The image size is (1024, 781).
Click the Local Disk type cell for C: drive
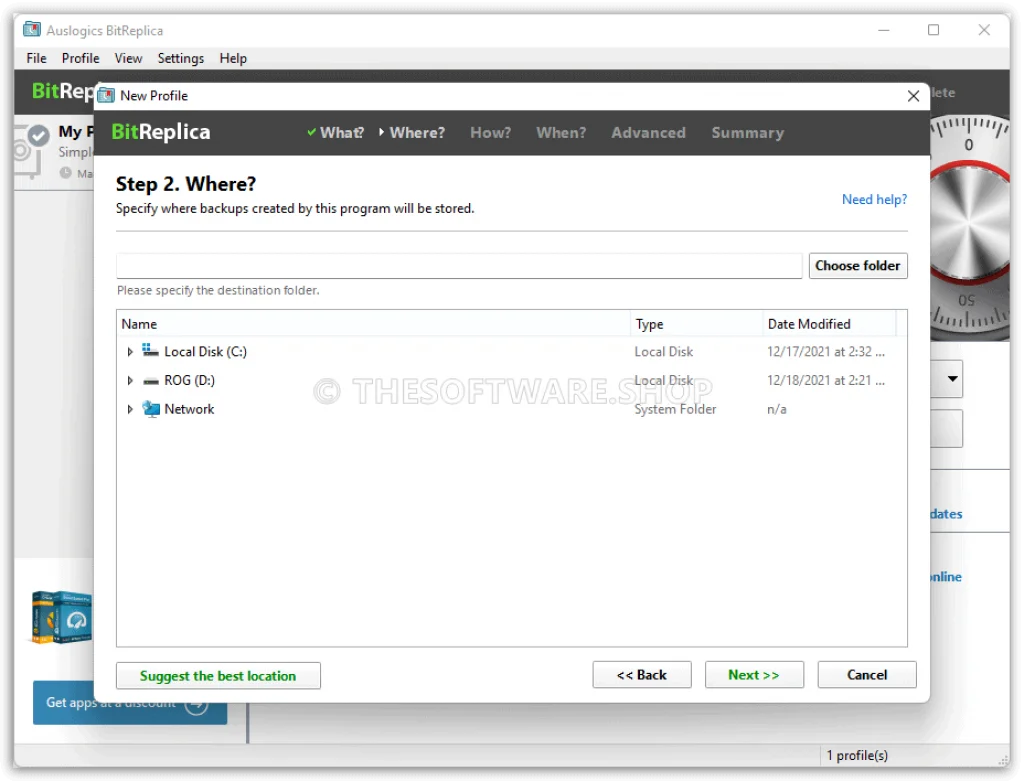[x=664, y=352]
